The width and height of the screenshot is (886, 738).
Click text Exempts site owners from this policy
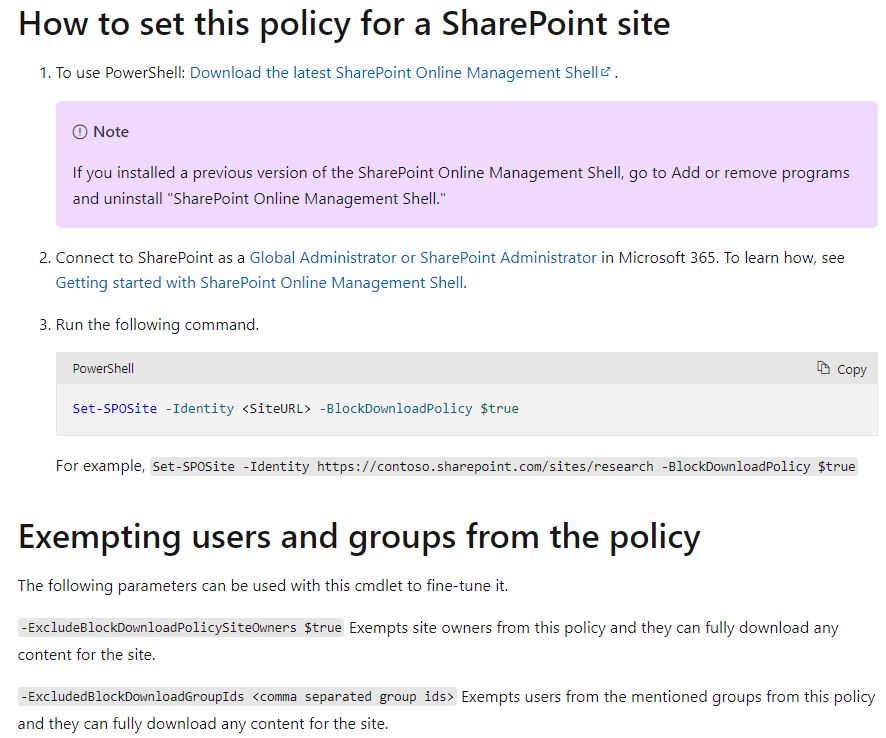click(x=428, y=641)
